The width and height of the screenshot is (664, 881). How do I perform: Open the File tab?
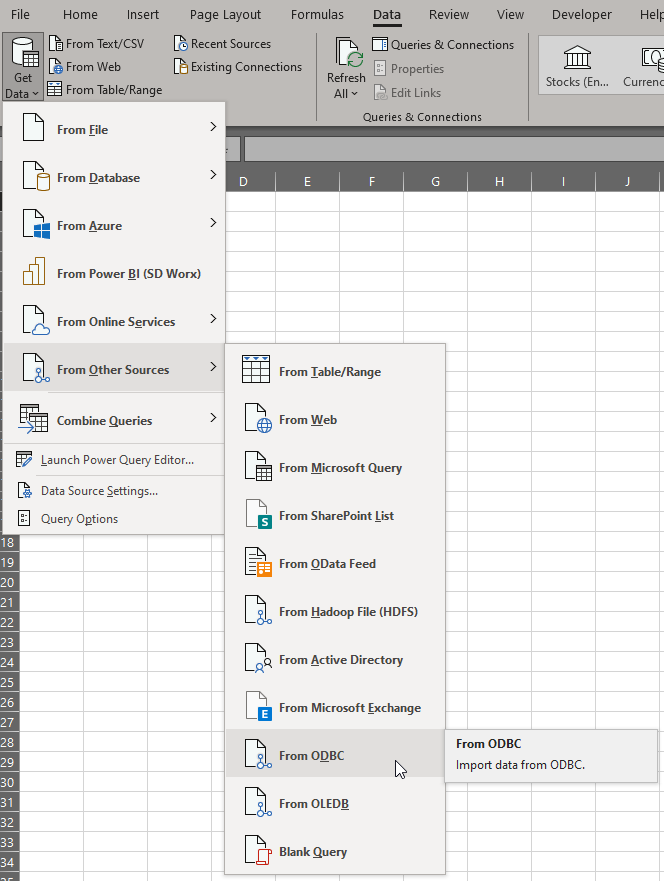coord(20,15)
